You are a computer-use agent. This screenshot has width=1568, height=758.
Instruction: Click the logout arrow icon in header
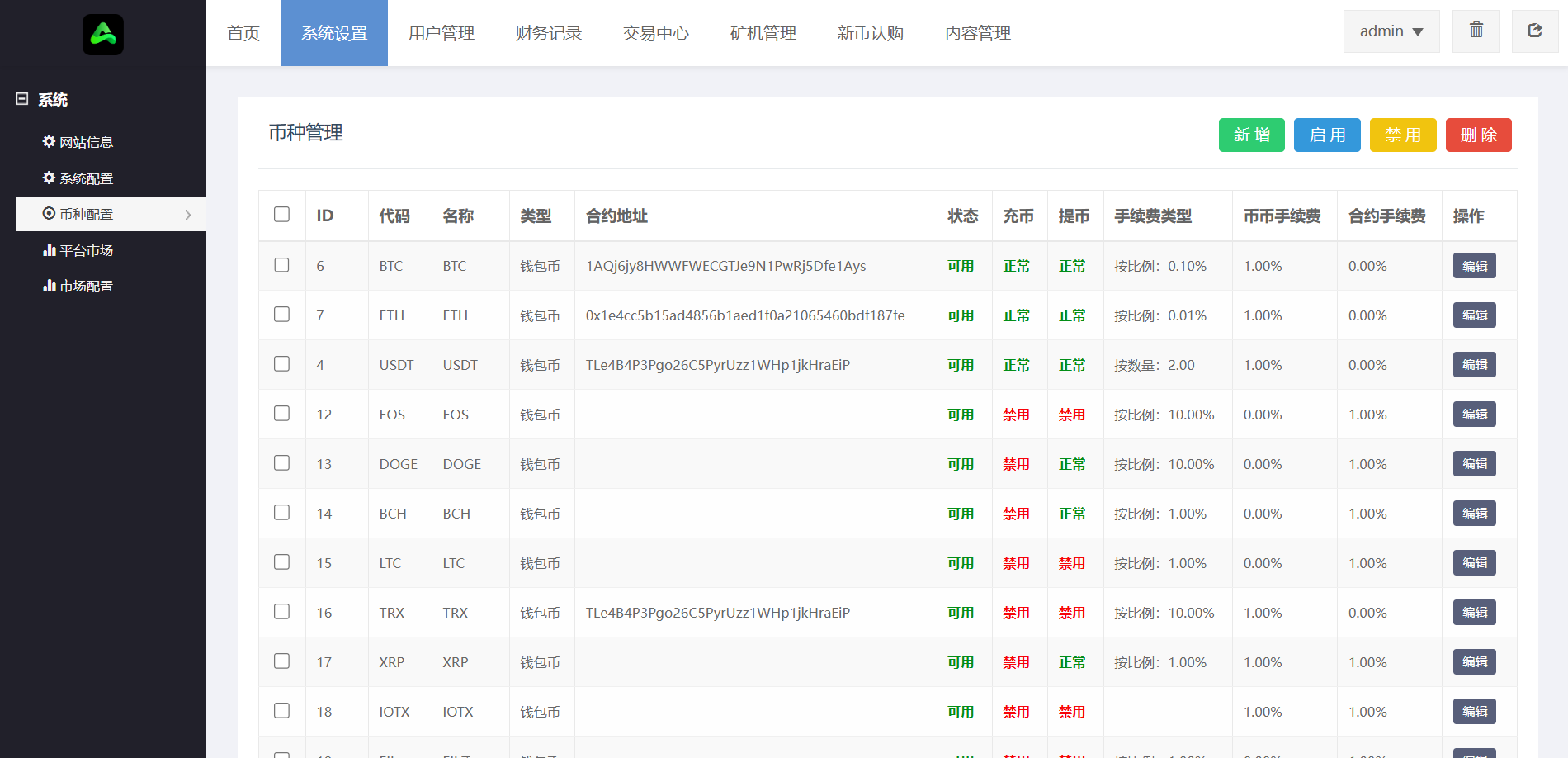[1534, 31]
